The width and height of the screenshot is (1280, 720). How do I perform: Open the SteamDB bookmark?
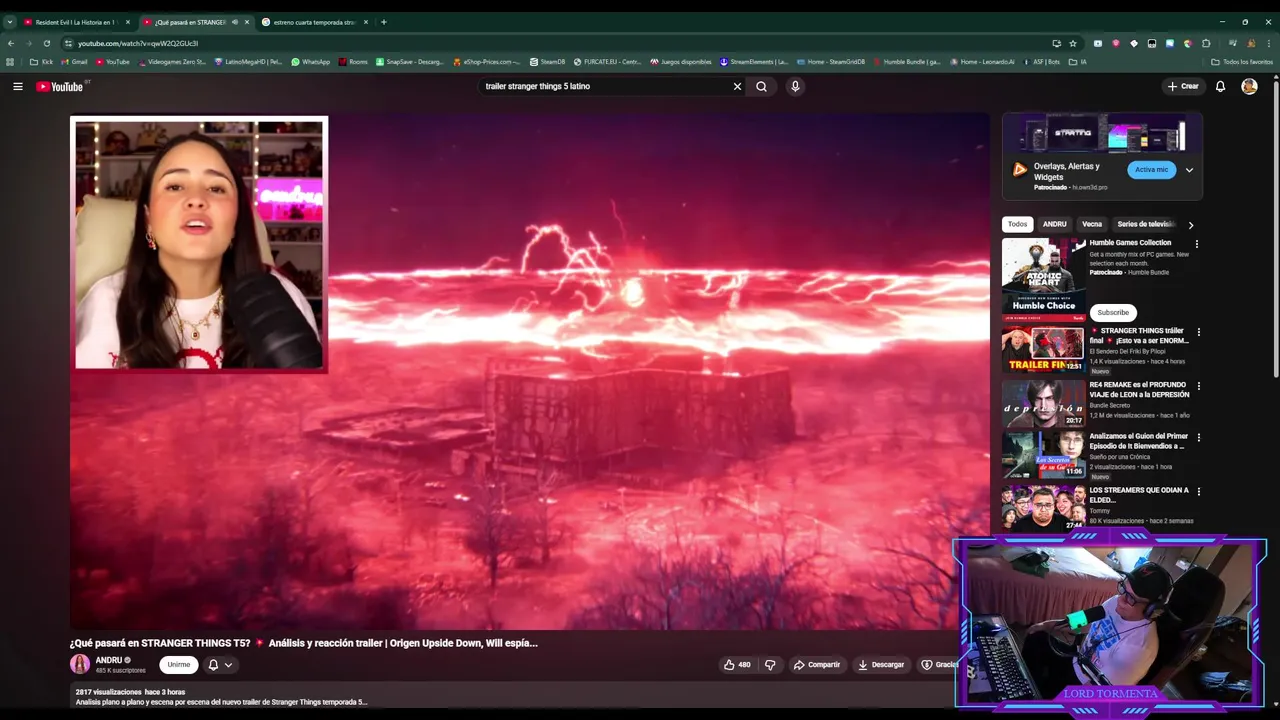(x=547, y=62)
